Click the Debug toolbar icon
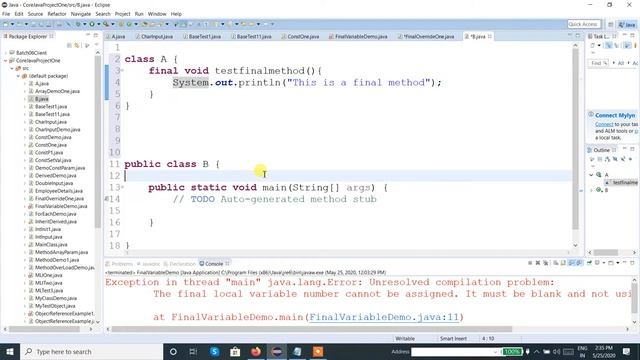 click(78, 24)
